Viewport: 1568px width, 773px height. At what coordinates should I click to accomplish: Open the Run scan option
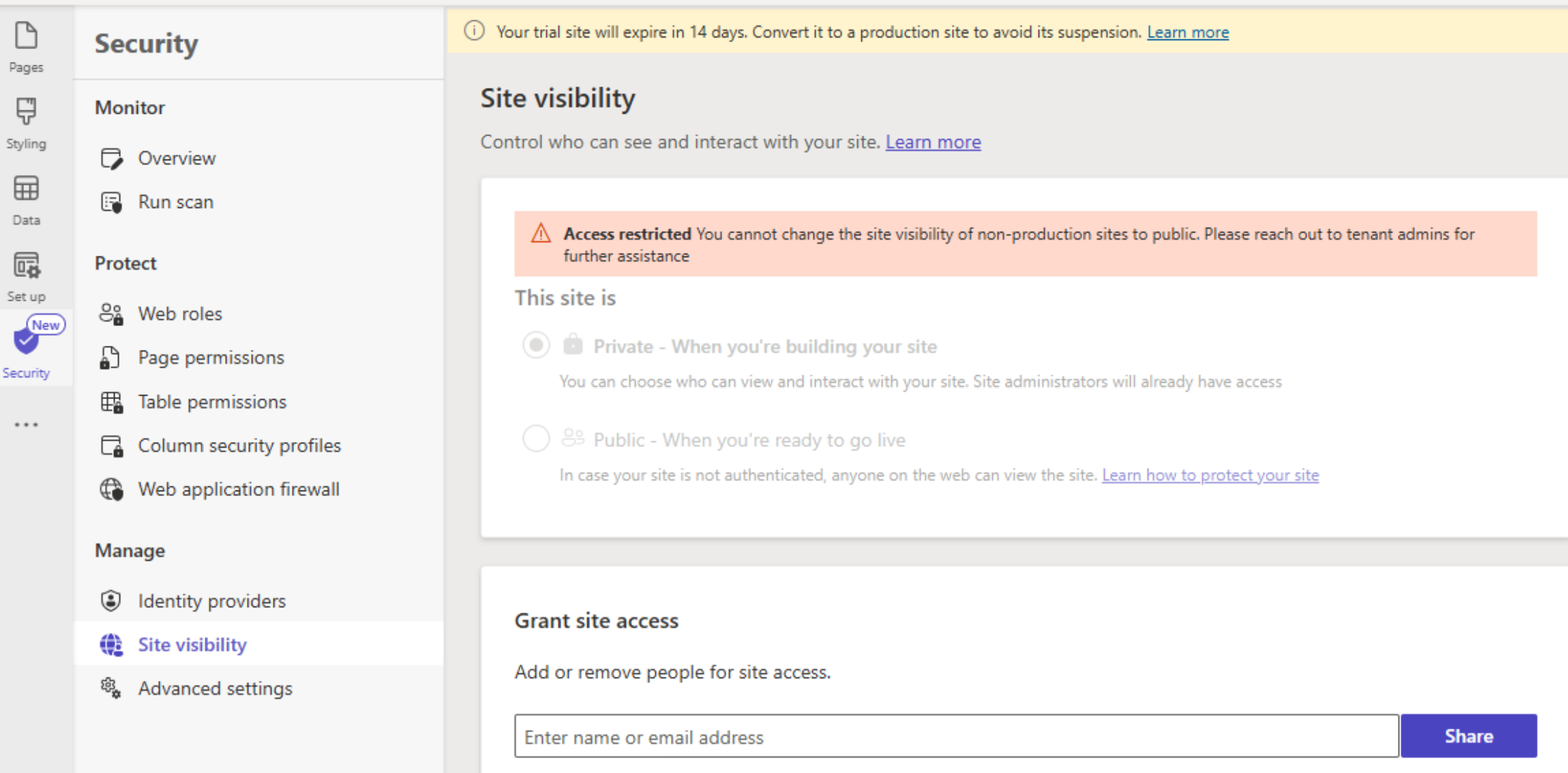(x=176, y=202)
